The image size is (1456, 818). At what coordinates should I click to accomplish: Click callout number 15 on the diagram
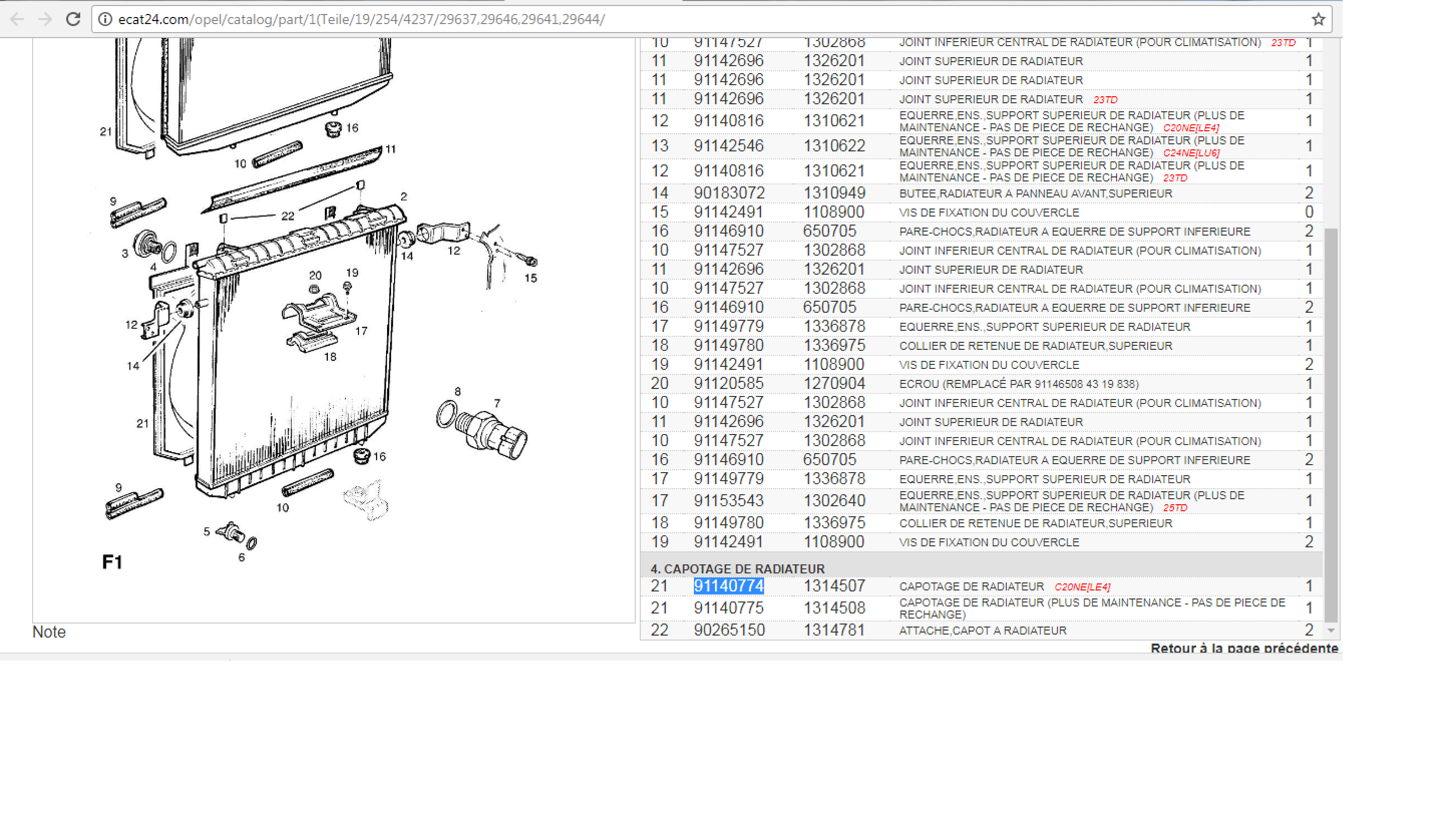point(530,278)
